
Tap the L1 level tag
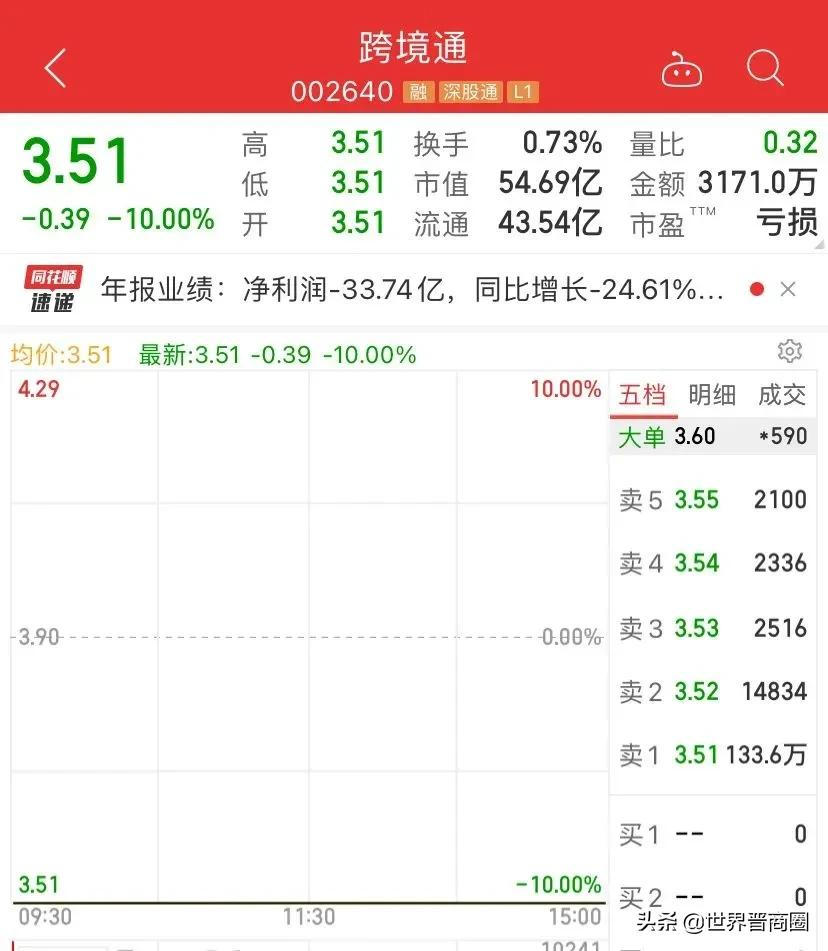522,92
